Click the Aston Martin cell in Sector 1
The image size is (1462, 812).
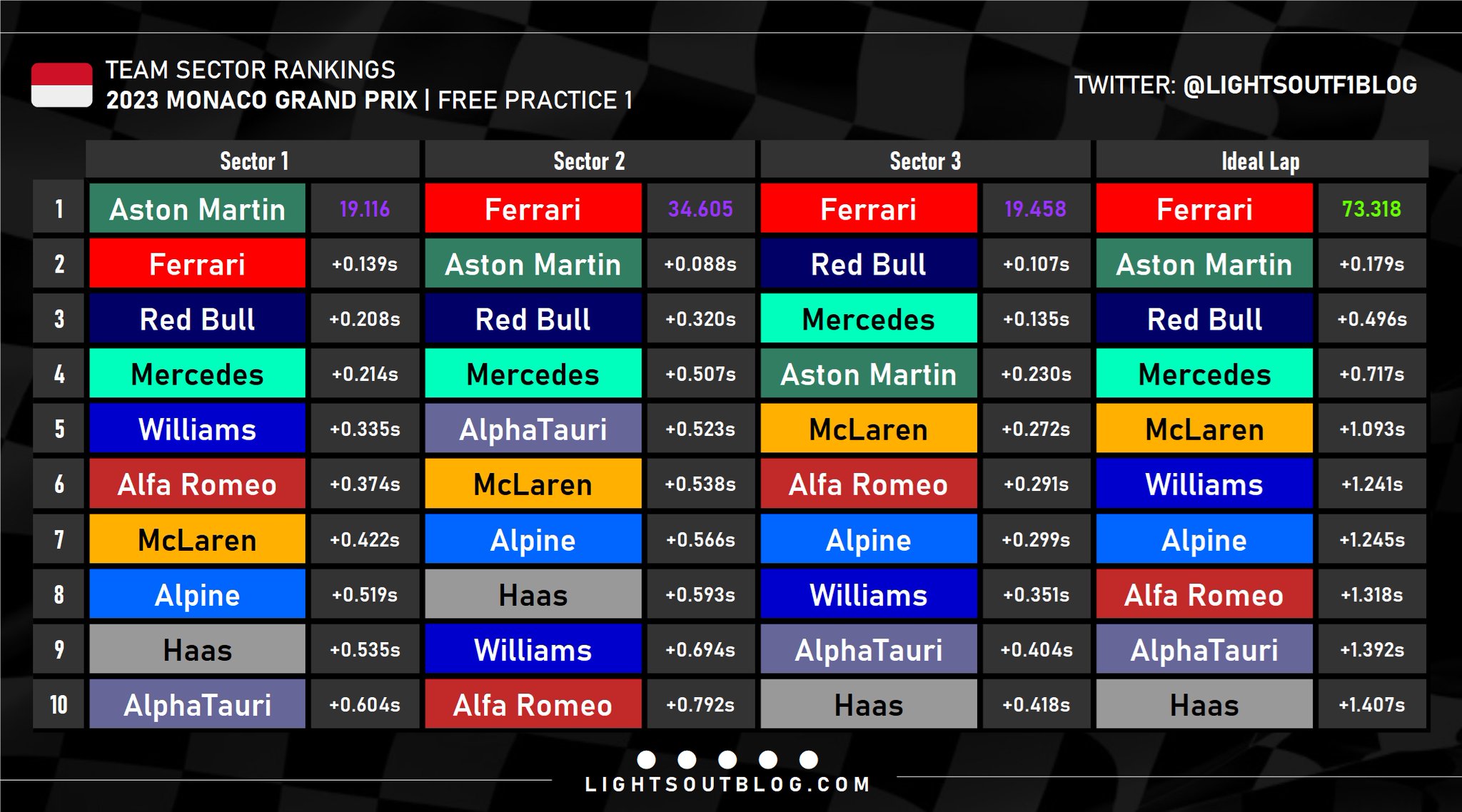tap(198, 208)
